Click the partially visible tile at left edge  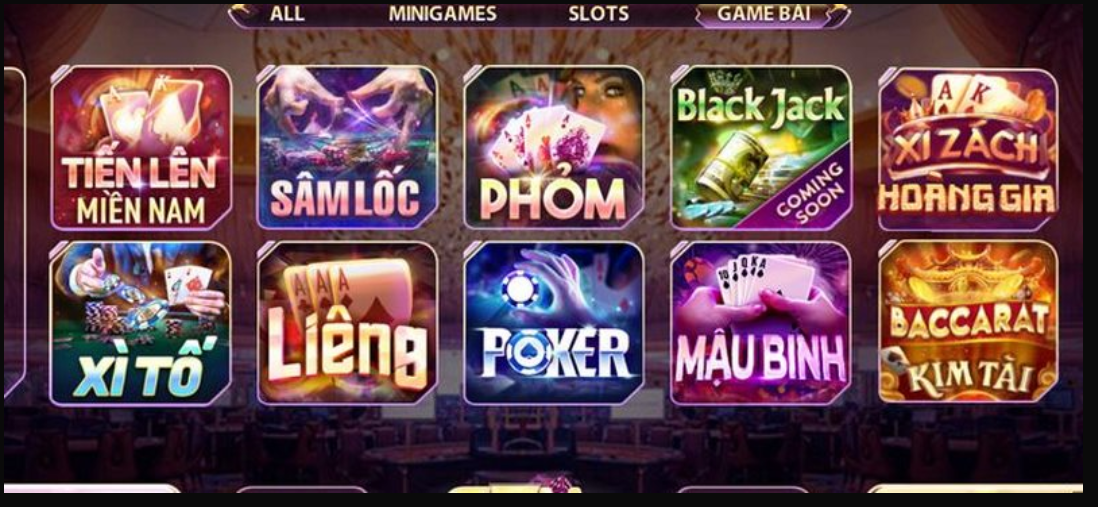click(14, 231)
